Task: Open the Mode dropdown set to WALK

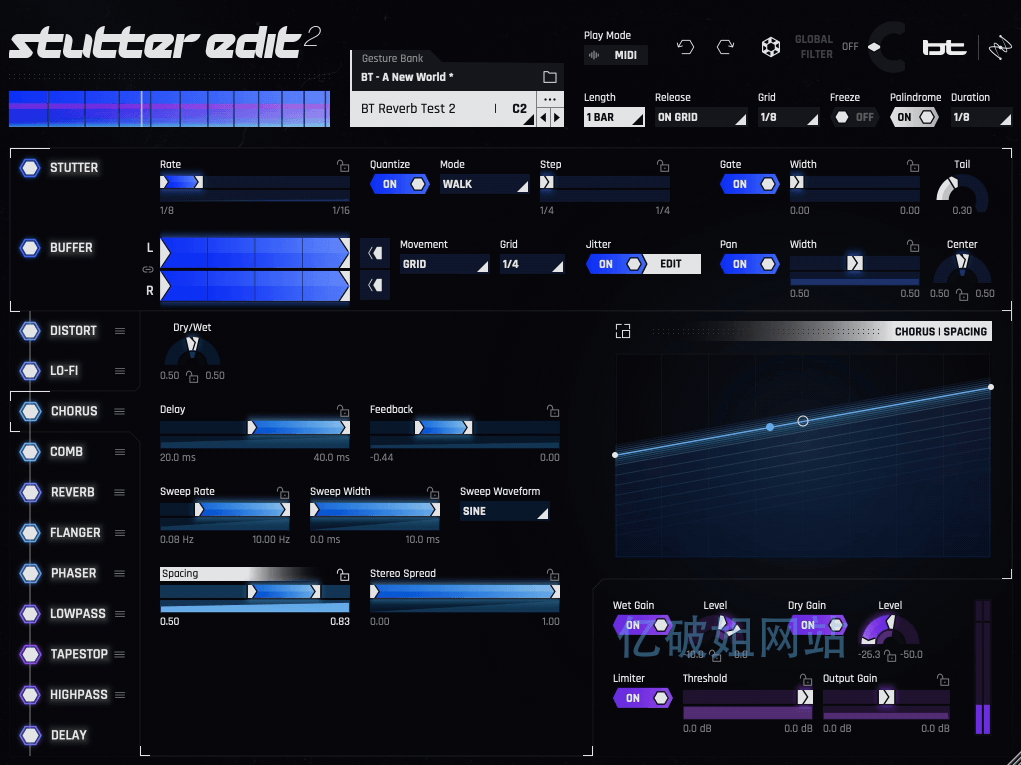Action: (x=484, y=184)
